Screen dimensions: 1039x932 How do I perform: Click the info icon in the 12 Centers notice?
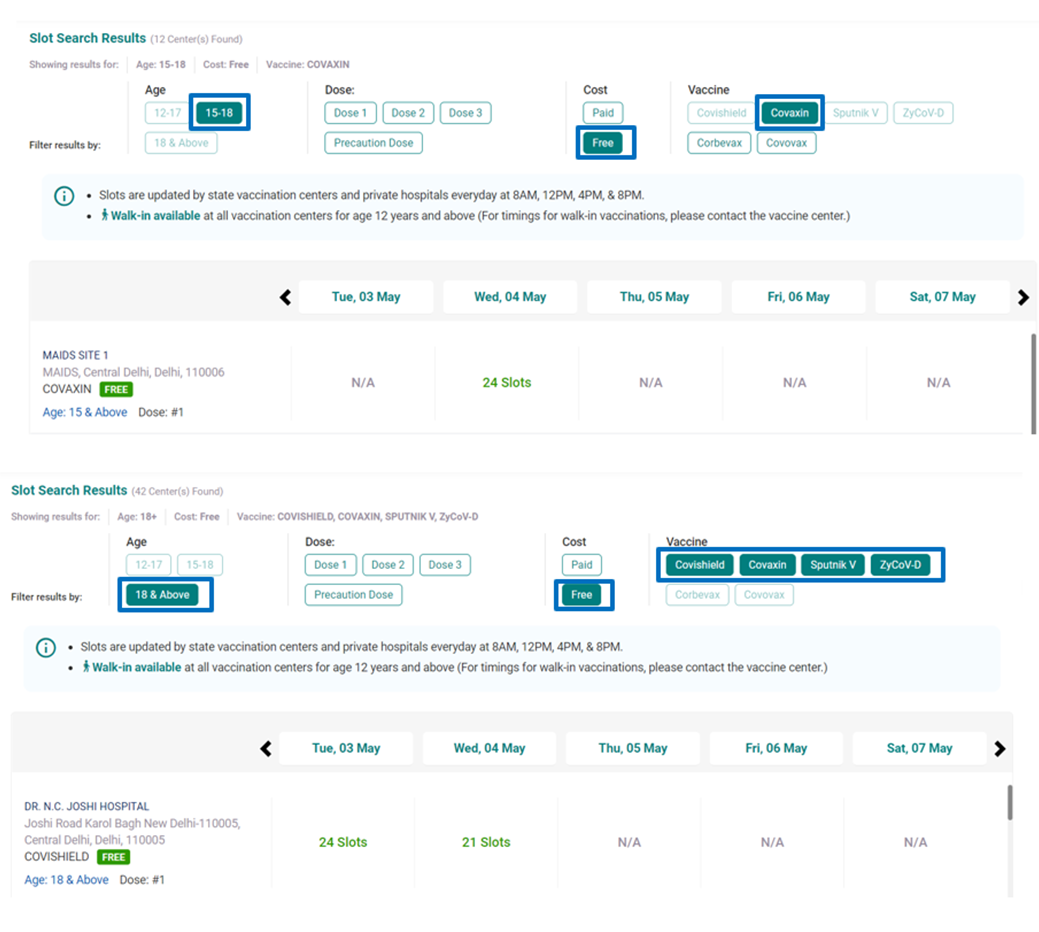[64, 196]
